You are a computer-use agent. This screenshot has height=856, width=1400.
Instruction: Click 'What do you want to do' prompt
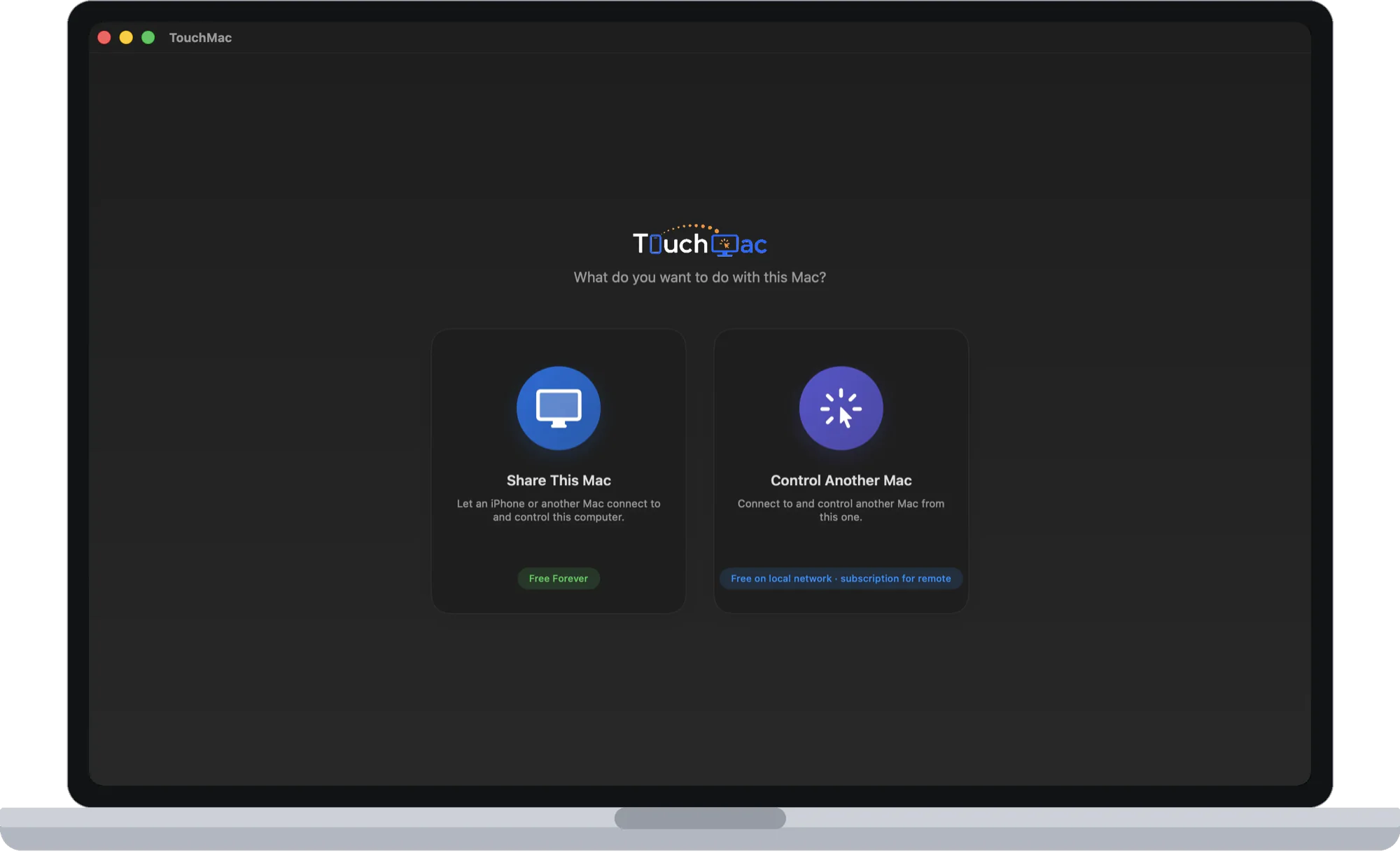point(700,277)
